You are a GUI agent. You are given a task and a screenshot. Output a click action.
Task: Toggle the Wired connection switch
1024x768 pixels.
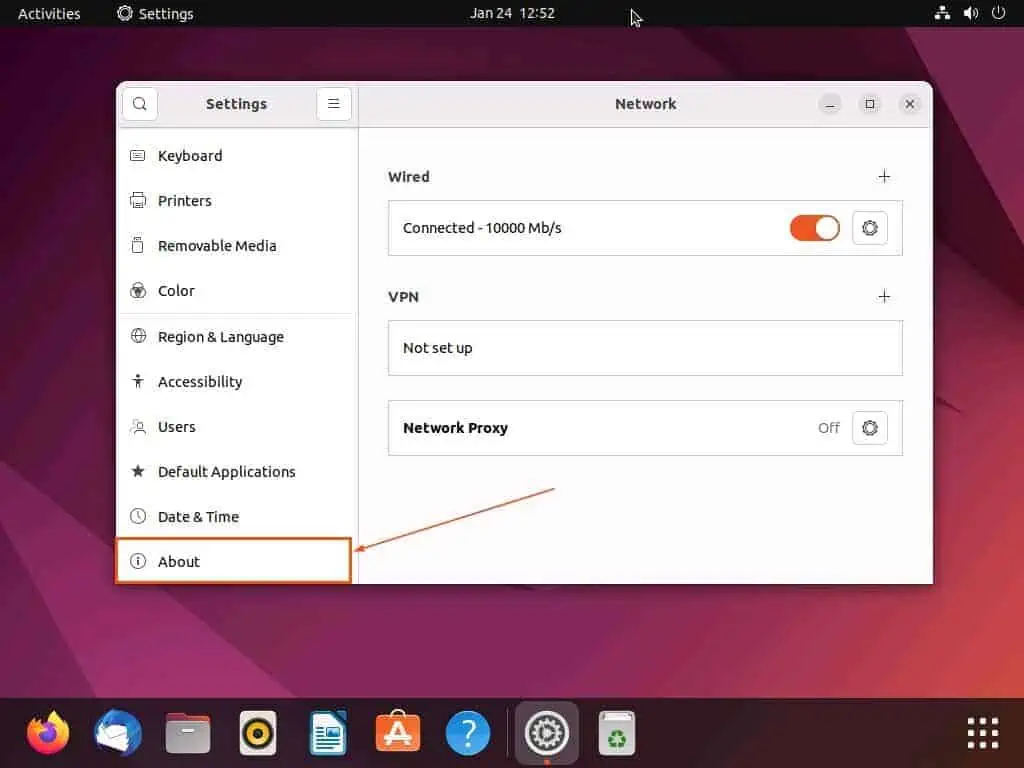(814, 228)
